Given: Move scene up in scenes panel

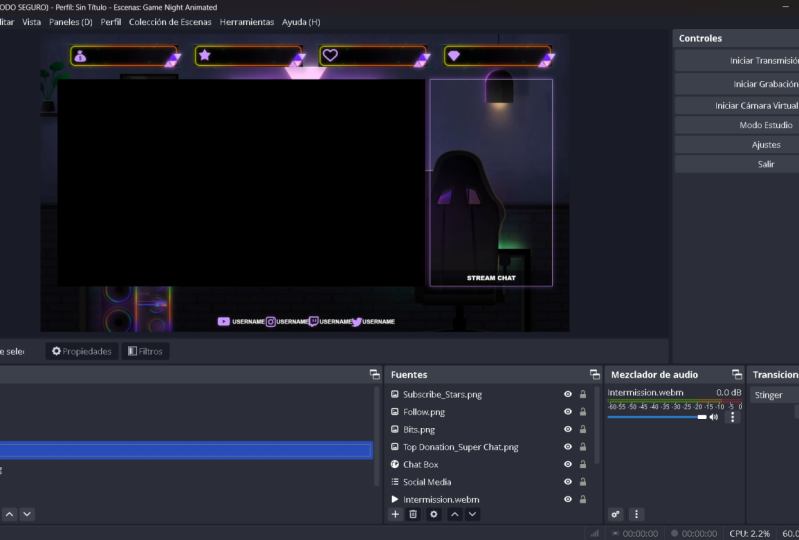Looking at the screenshot, I should [x=9, y=514].
